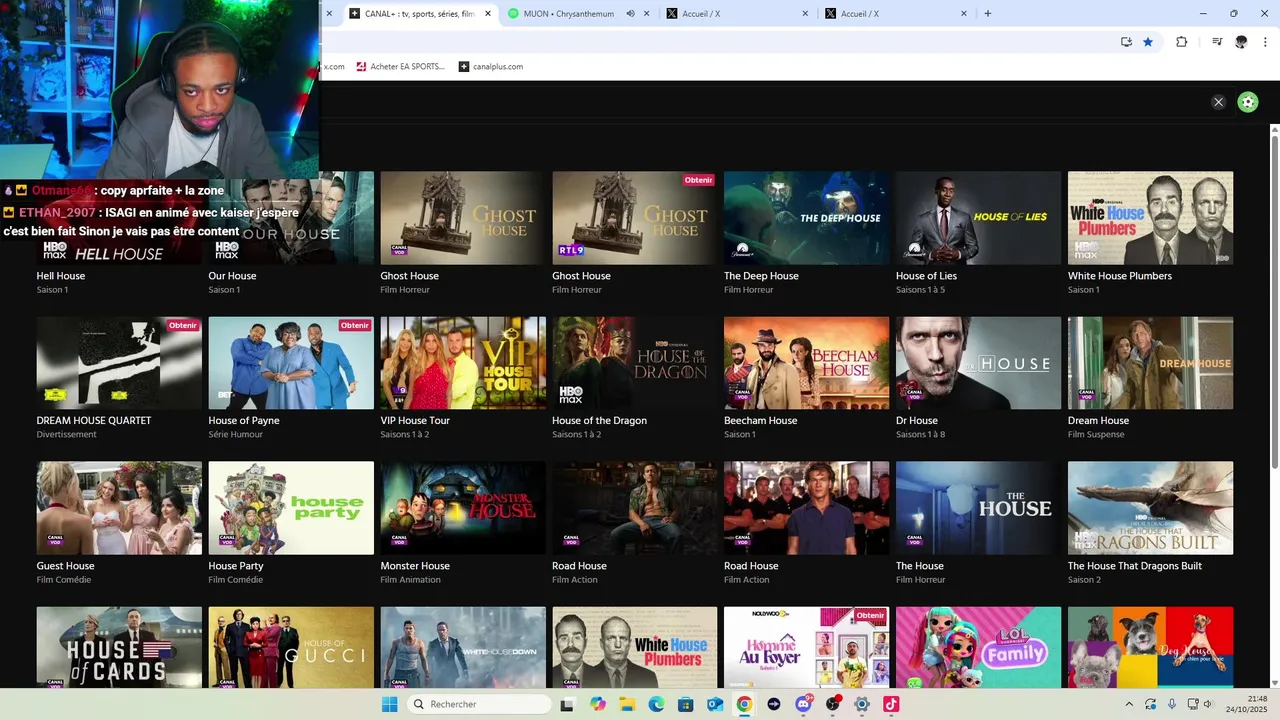Switch to the second Accueil / X tab
This screenshot has width=1280, height=720.
point(895,14)
